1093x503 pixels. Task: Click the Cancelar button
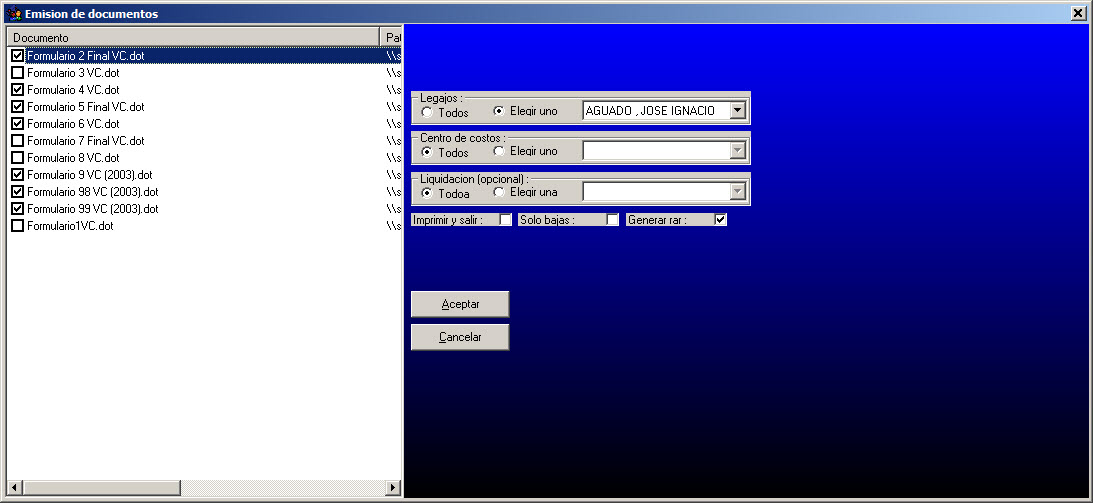[460, 337]
